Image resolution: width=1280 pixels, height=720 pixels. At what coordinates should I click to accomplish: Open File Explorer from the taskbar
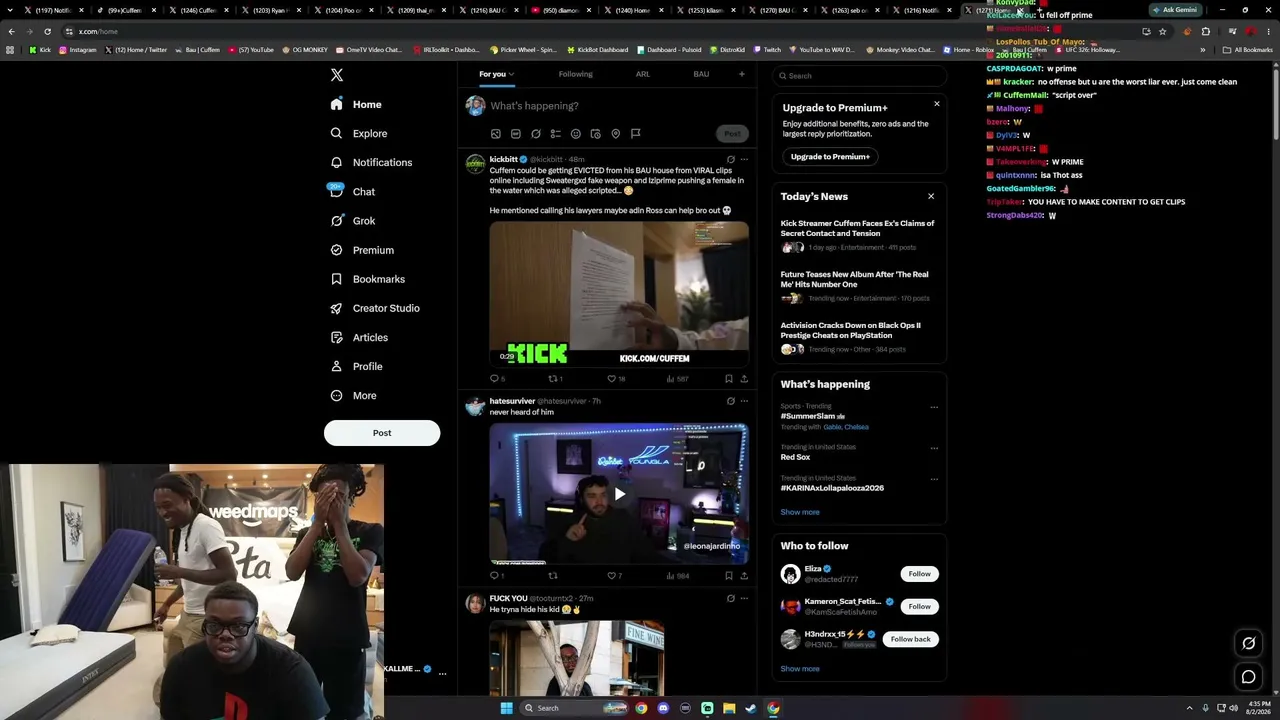[x=729, y=708]
